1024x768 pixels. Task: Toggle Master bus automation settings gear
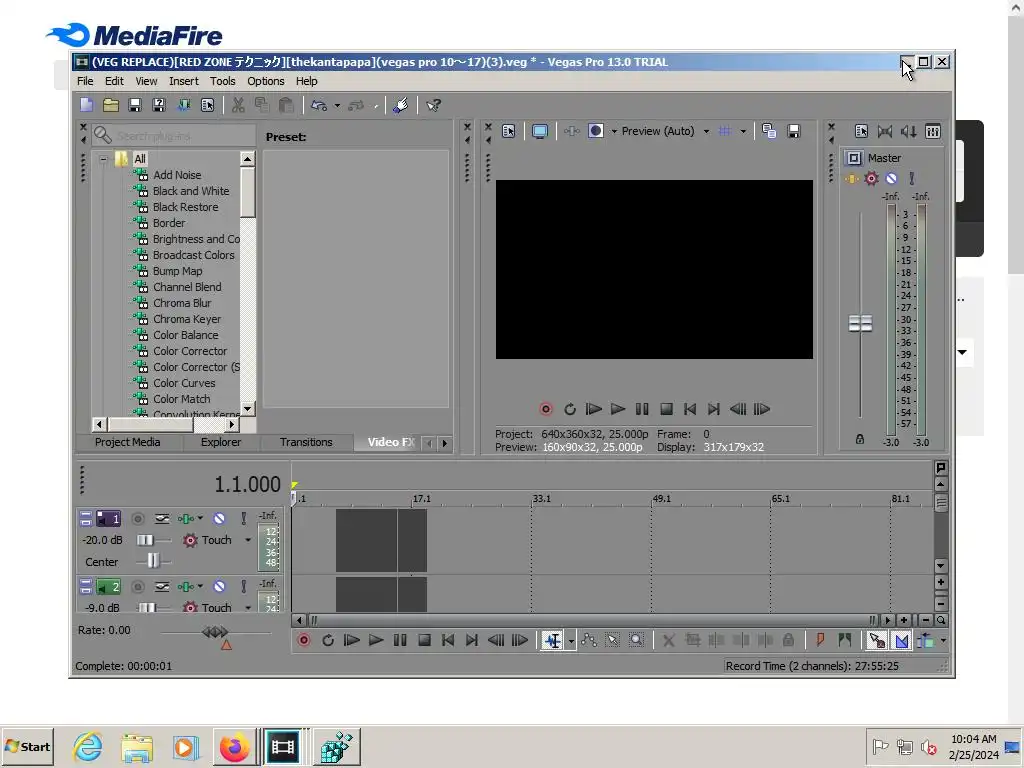point(871,178)
